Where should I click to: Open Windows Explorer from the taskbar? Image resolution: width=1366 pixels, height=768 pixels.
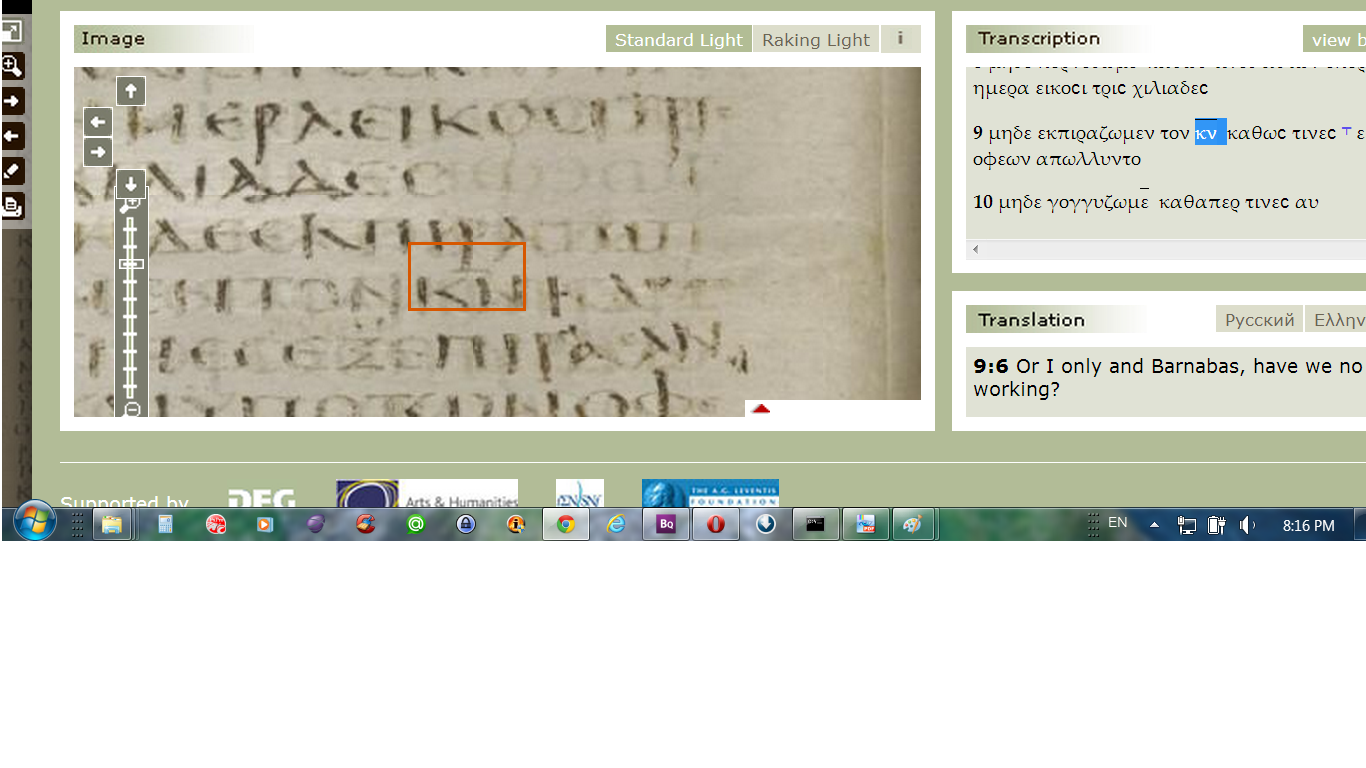pos(111,524)
